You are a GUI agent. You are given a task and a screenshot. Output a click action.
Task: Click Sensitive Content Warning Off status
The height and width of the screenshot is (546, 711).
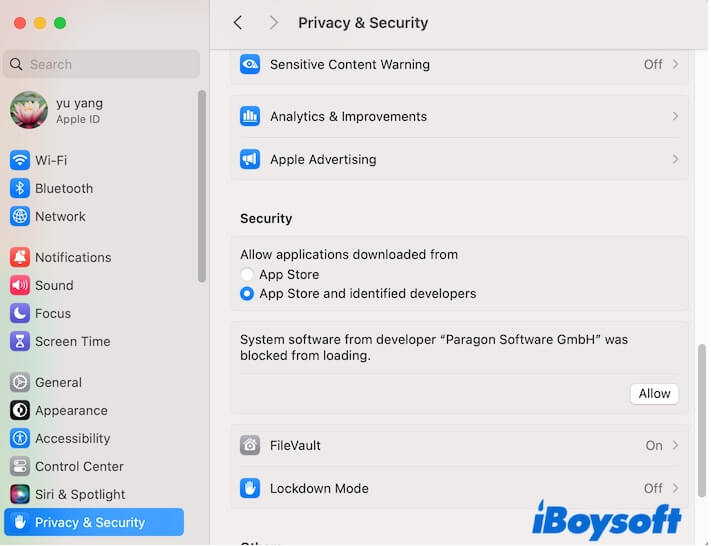(653, 64)
